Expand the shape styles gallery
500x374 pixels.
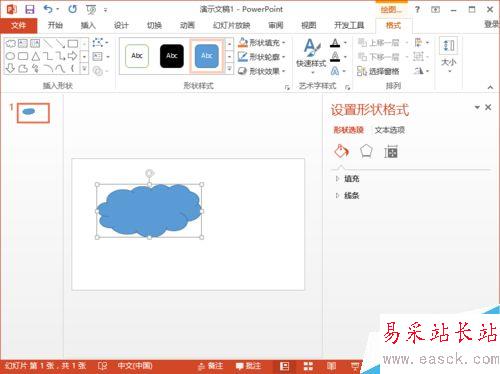pyautogui.click(x=229, y=69)
